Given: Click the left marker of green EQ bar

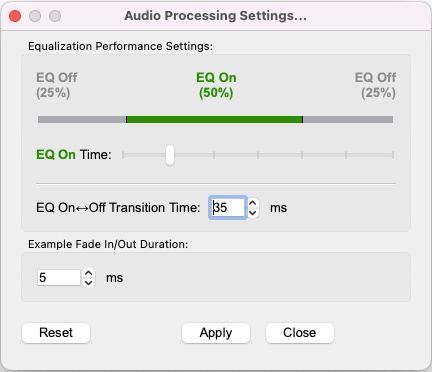Looking at the screenshot, I should click(126, 119).
